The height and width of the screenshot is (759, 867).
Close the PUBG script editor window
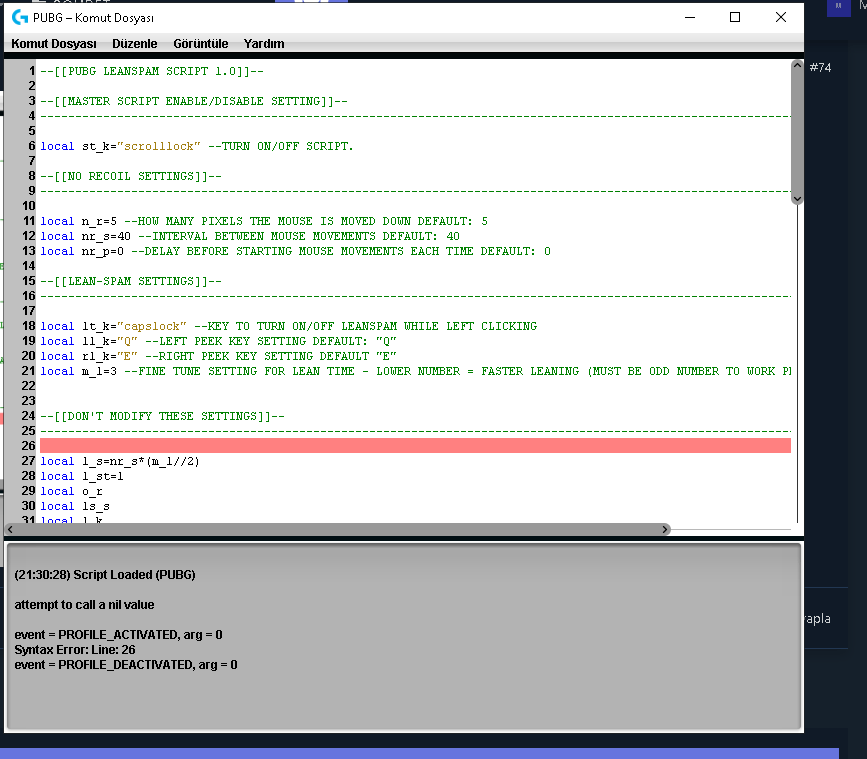click(x=780, y=18)
